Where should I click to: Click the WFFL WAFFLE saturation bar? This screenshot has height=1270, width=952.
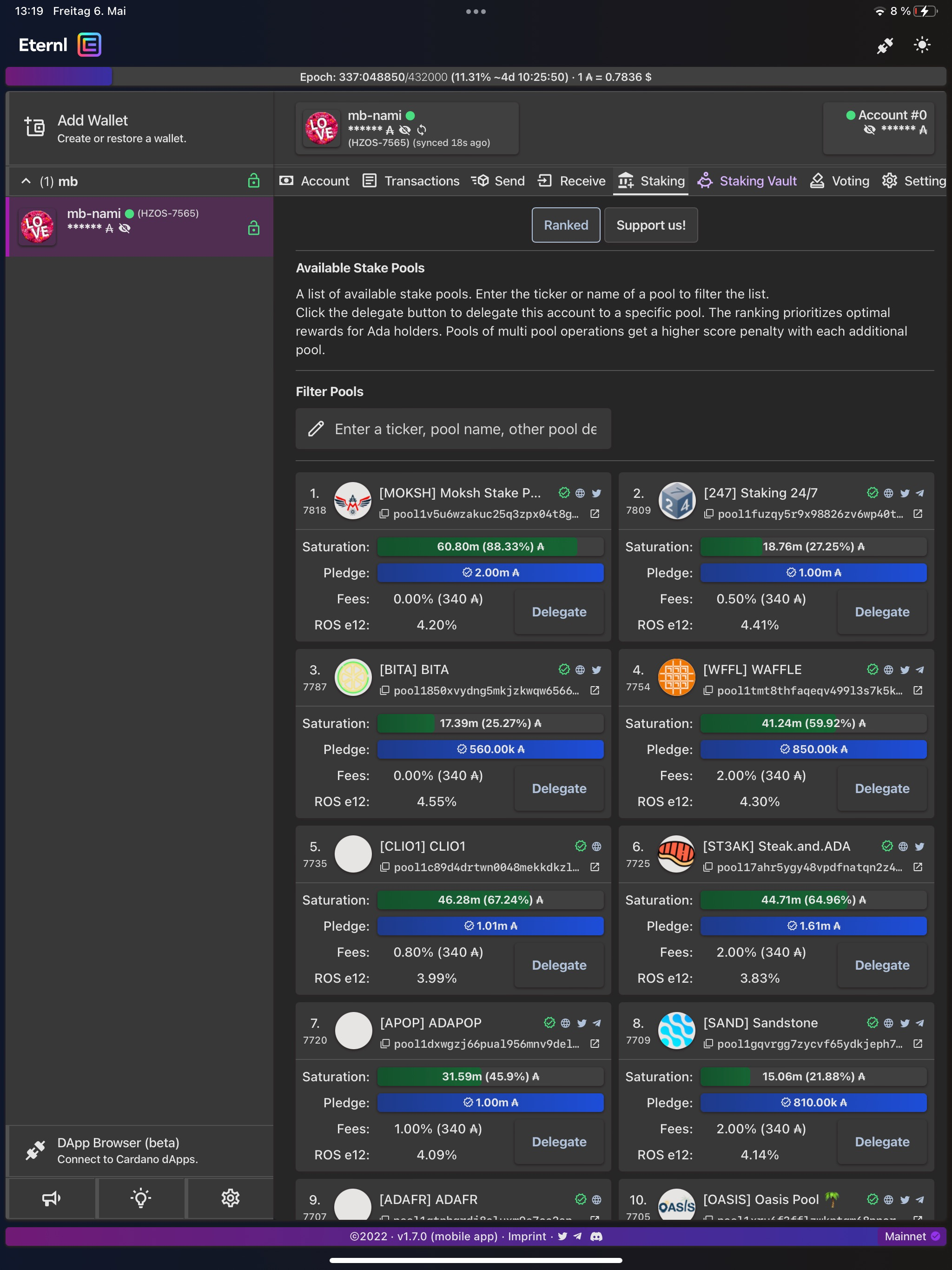pos(813,723)
